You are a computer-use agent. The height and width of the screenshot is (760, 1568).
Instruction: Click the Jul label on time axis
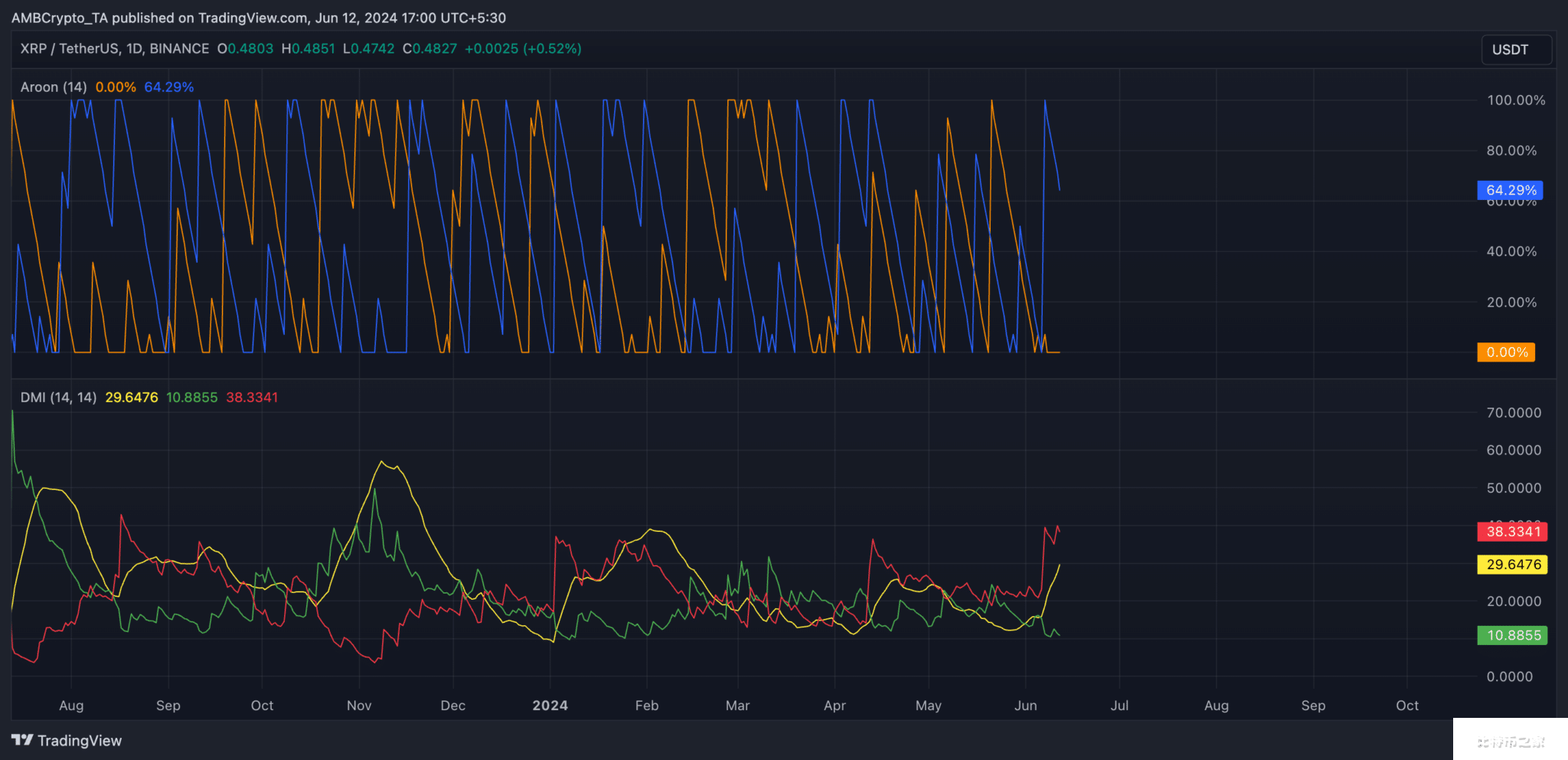click(1119, 706)
